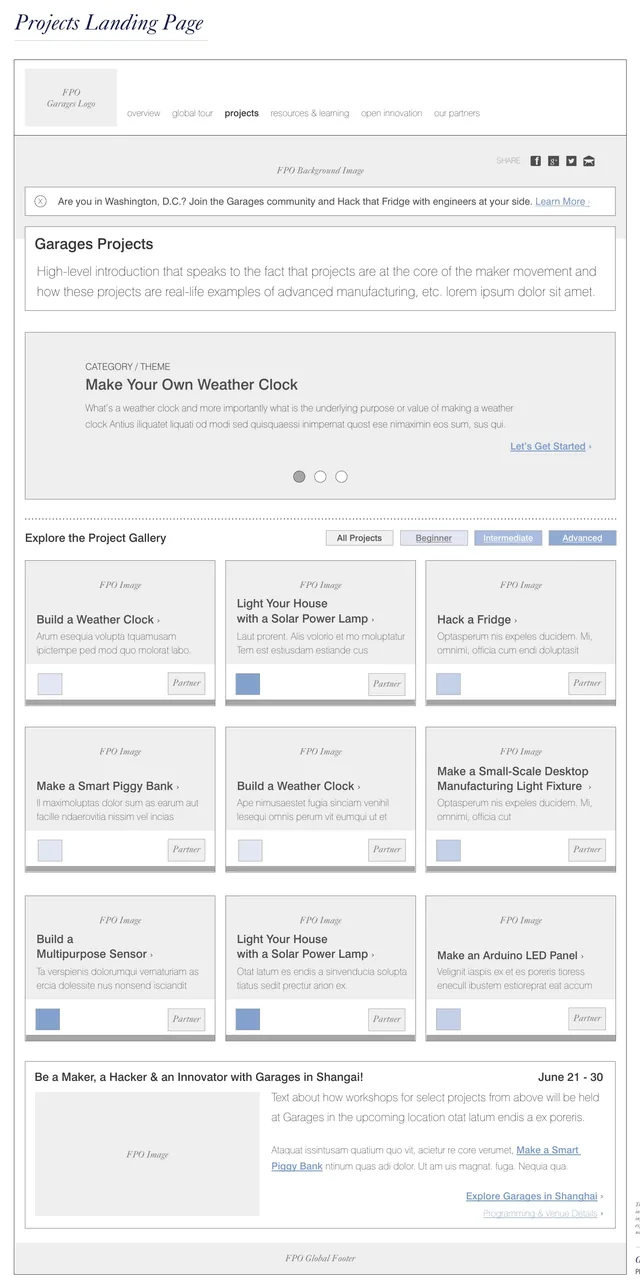The height and width of the screenshot is (1288, 640).
Task: Filter gallery by Intermediate level
Action: 508,538
